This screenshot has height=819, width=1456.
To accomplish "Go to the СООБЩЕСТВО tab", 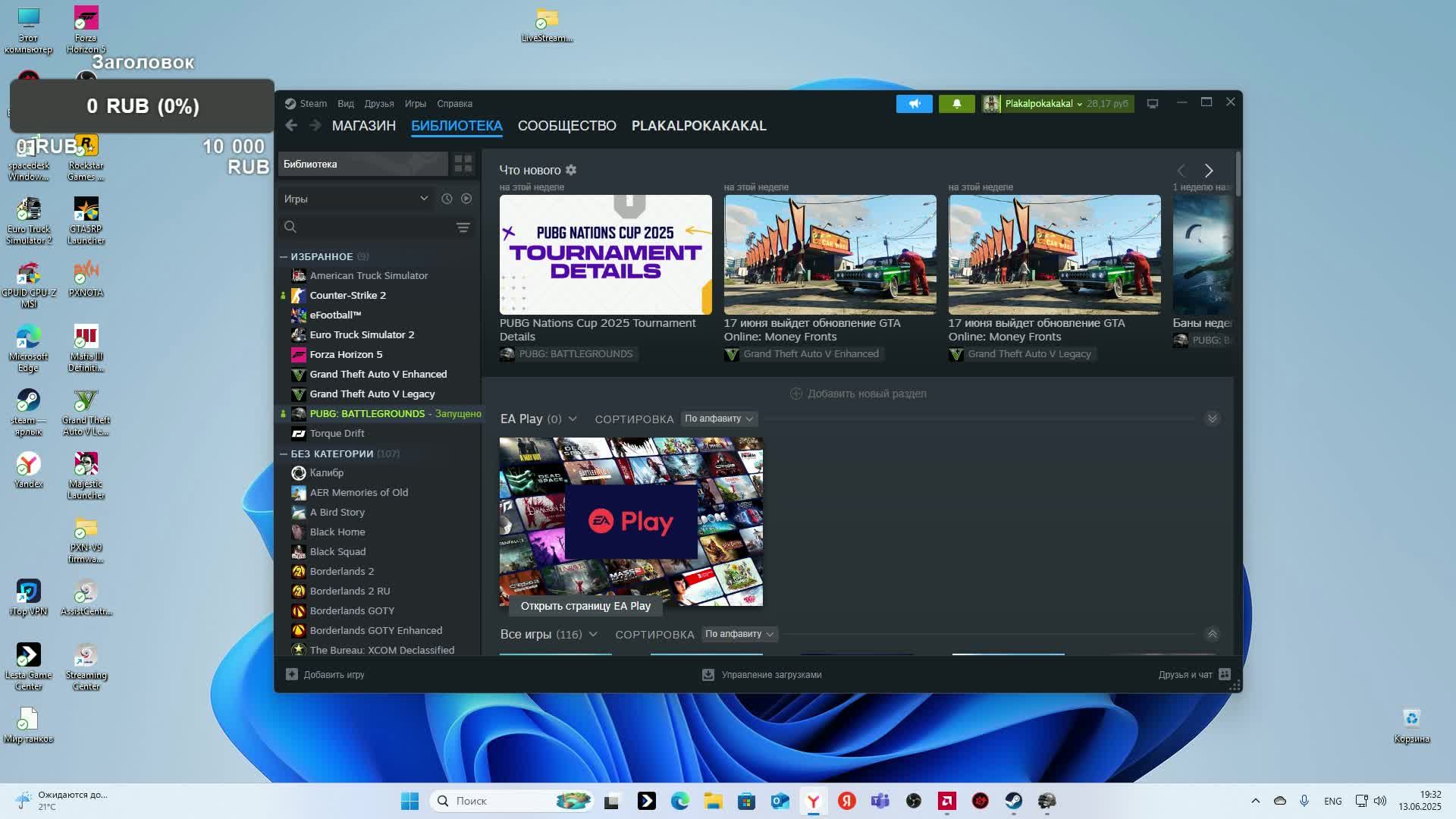I will point(567,126).
